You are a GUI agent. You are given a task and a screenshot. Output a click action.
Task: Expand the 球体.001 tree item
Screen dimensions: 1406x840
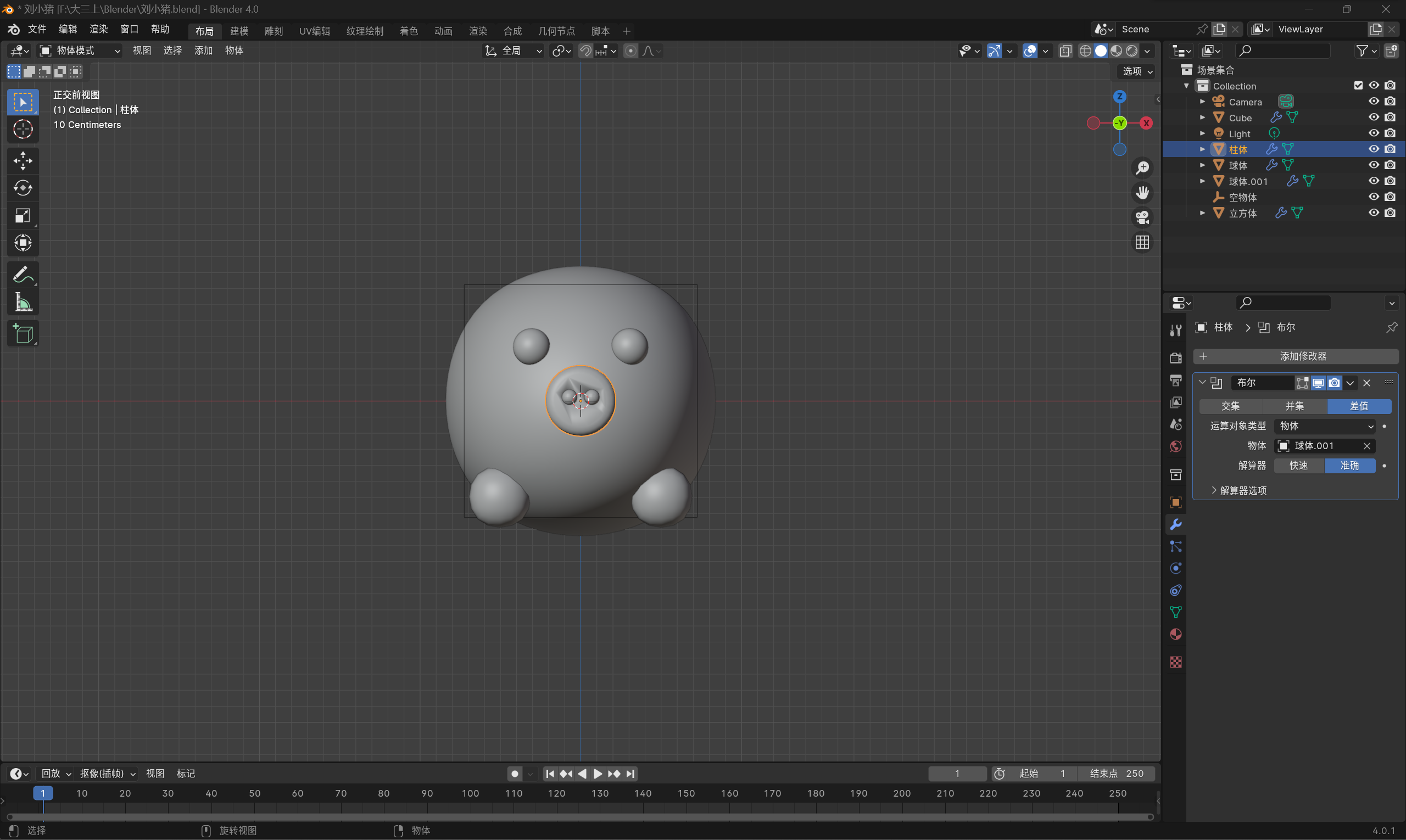coord(1202,181)
